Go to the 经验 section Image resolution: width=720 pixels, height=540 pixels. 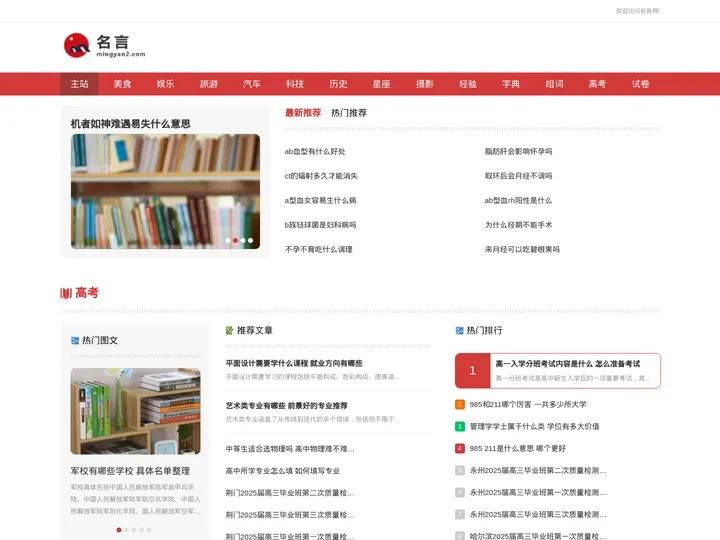[x=467, y=84]
